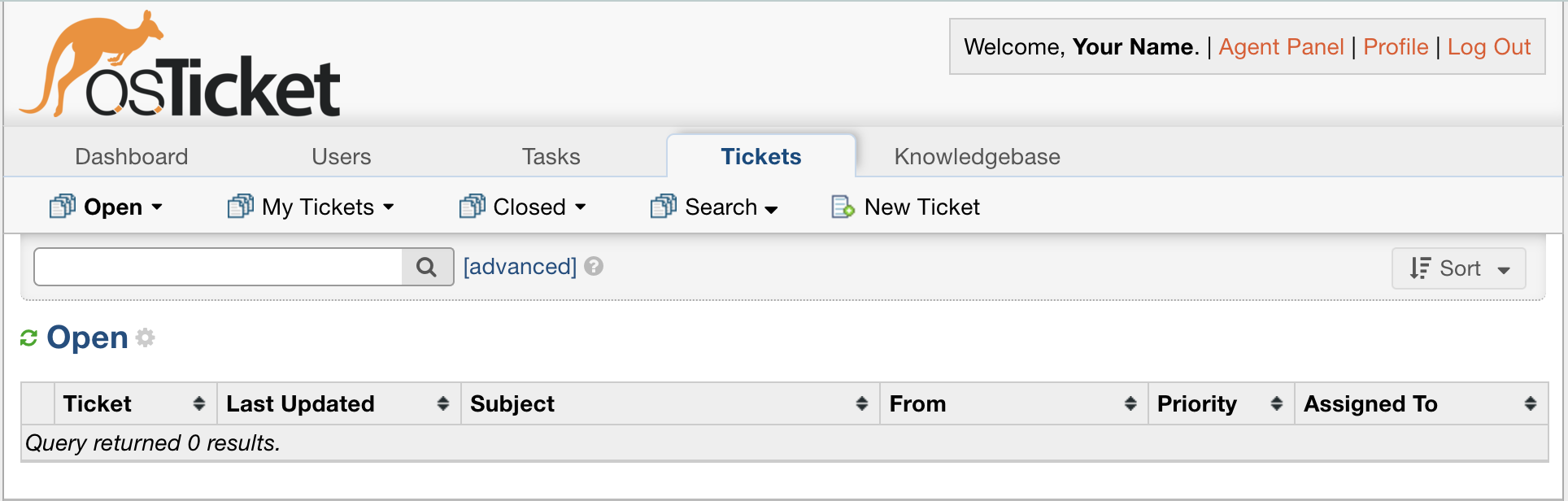
Task: Switch to the Dashboard tab
Action: (x=132, y=156)
